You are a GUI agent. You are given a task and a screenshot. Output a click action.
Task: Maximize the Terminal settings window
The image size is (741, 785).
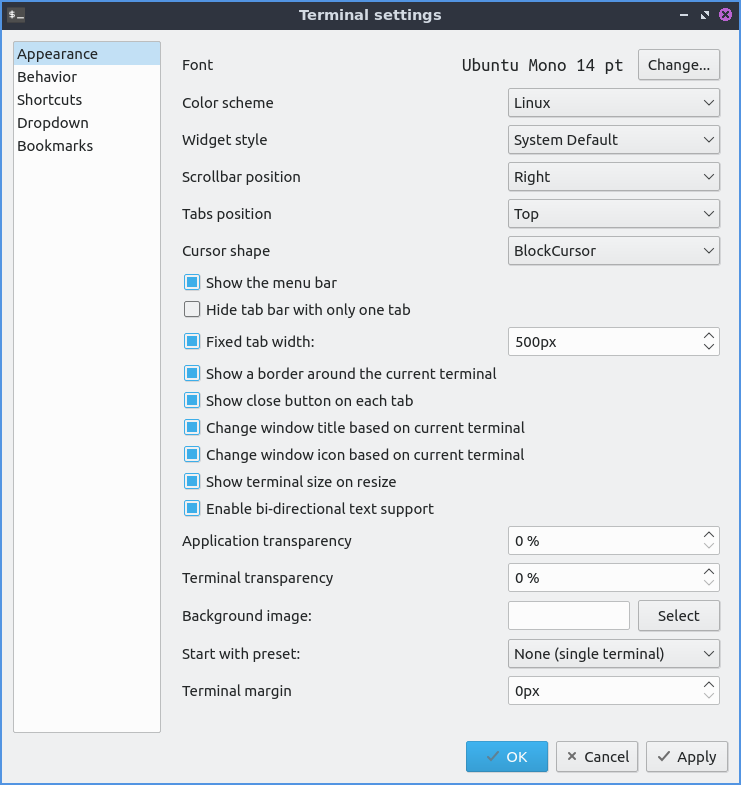pyautogui.click(x=705, y=15)
